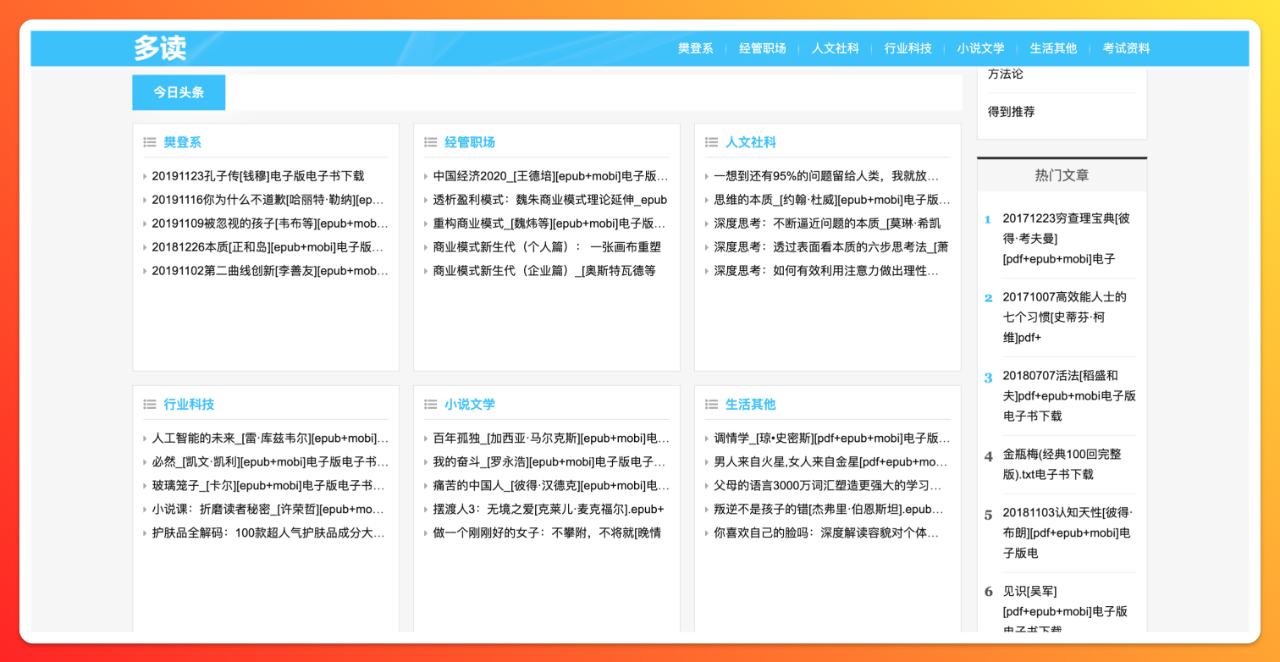Open article 叛逆不是孩子的错
The width and height of the screenshot is (1280, 662).
point(829,509)
